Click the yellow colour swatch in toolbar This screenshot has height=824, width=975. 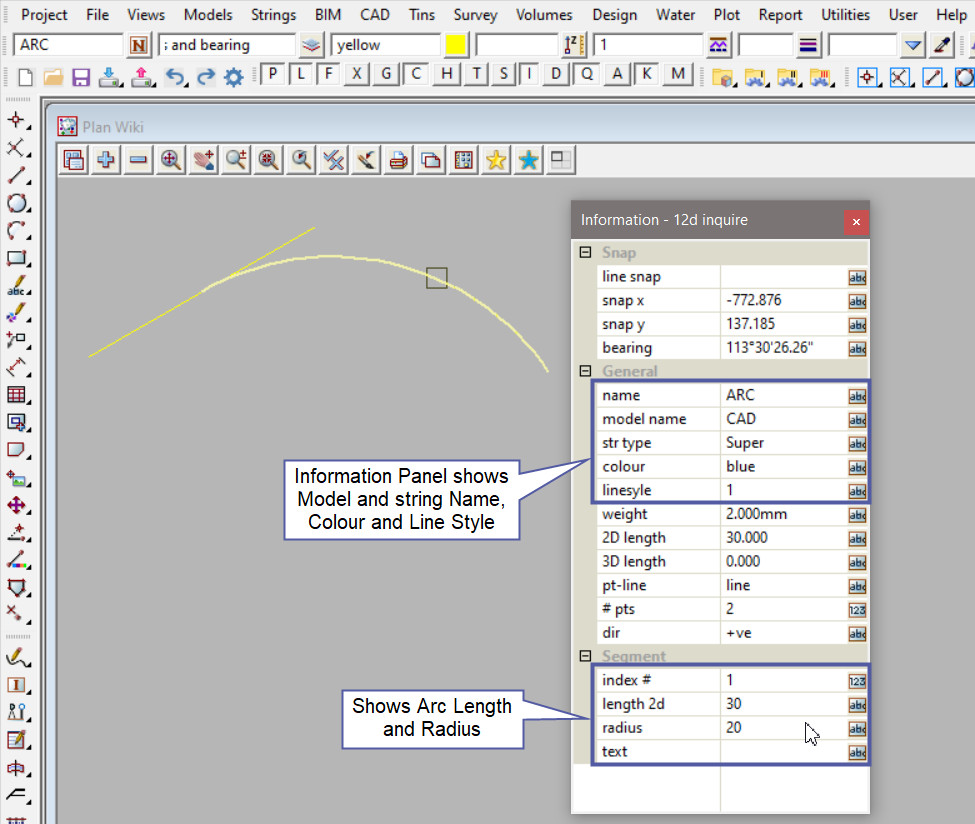456,45
